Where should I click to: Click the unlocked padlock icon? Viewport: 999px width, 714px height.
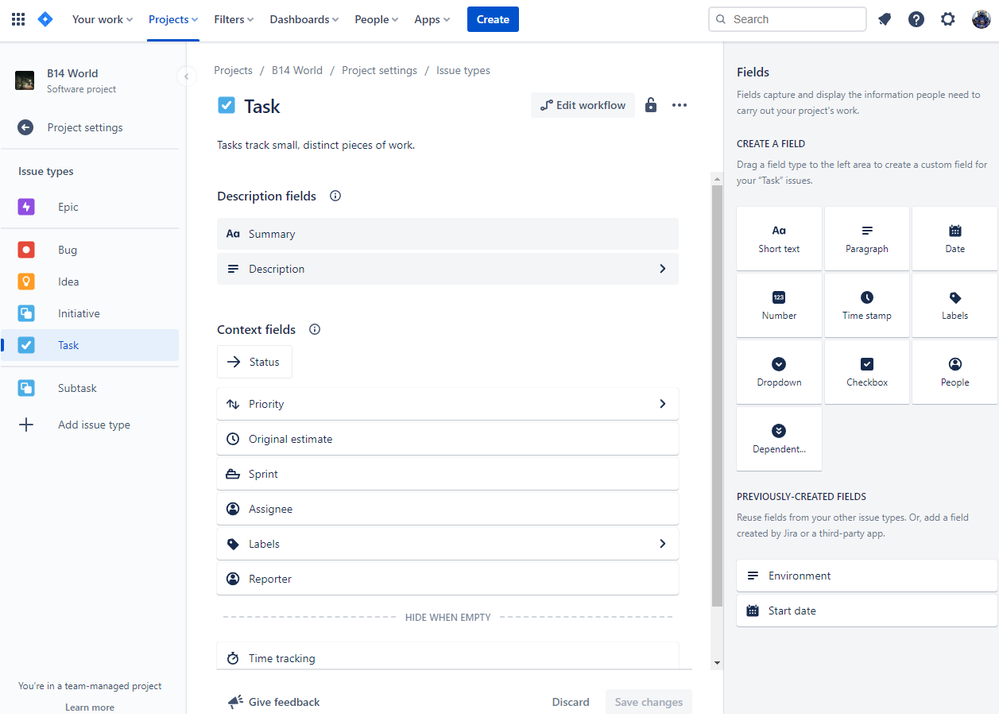point(650,105)
